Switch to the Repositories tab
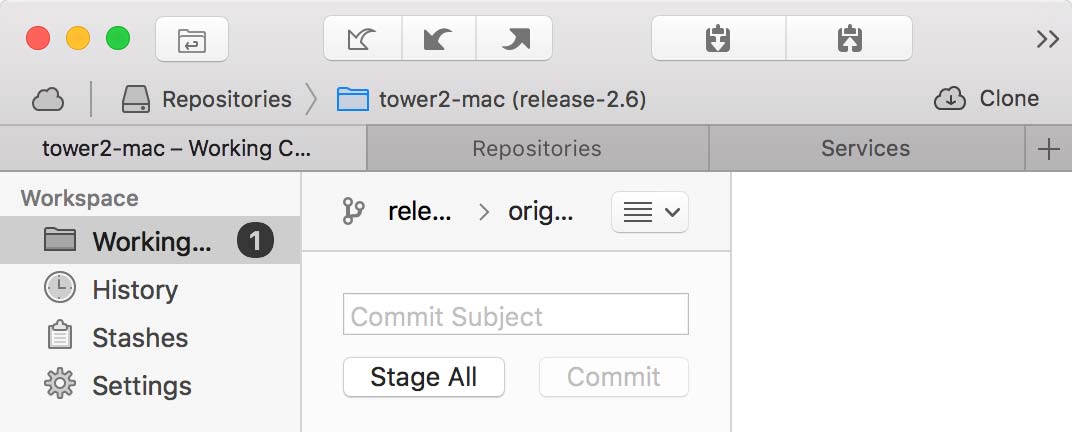1072x432 pixels. (537, 149)
